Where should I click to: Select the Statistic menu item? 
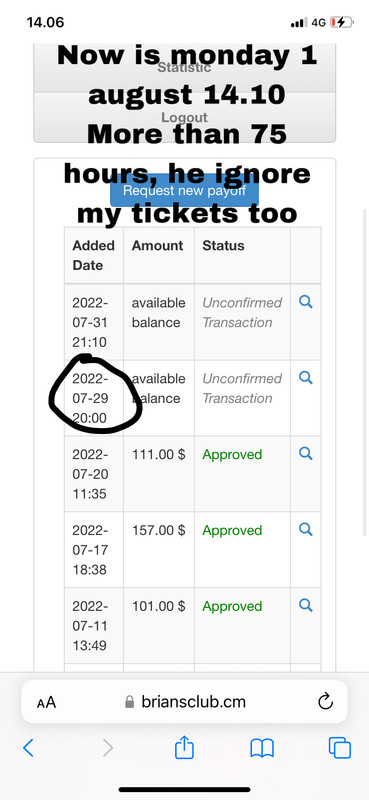184,67
